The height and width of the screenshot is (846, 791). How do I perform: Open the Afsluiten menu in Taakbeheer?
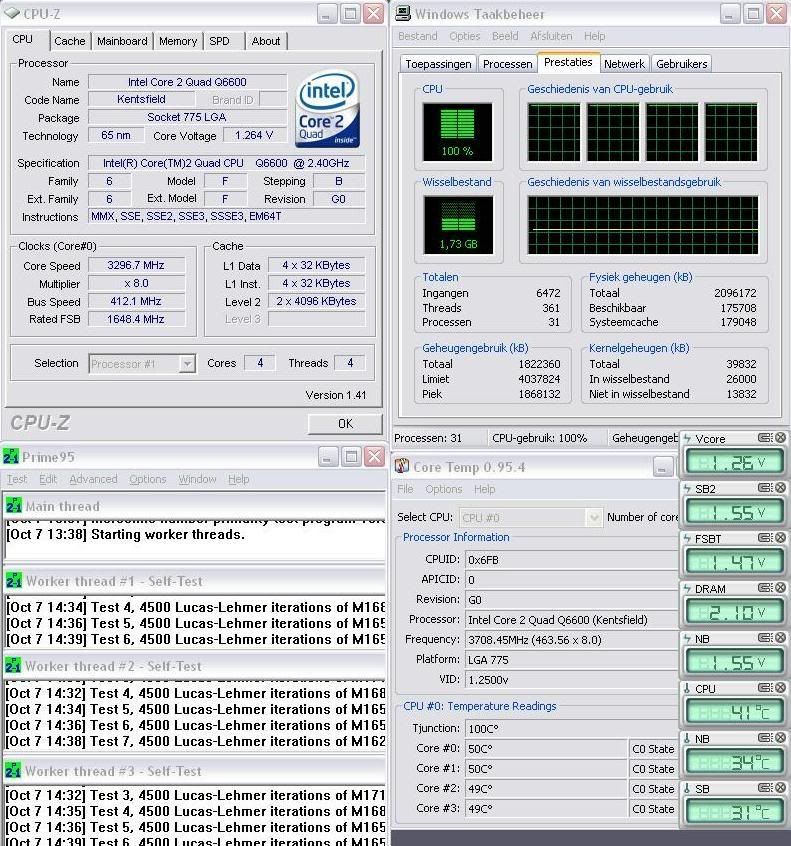(551, 36)
